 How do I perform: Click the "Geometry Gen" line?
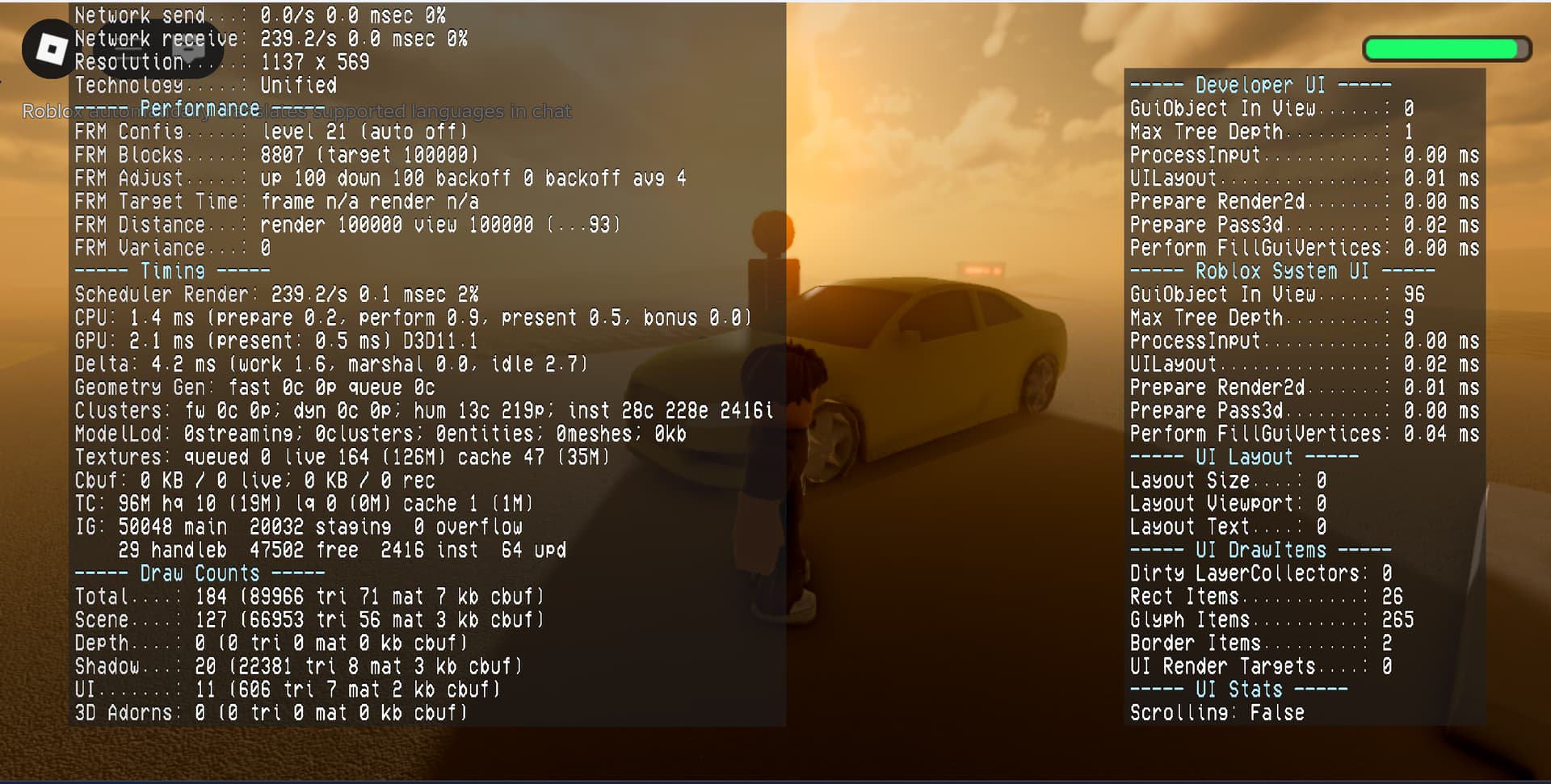click(x=255, y=388)
